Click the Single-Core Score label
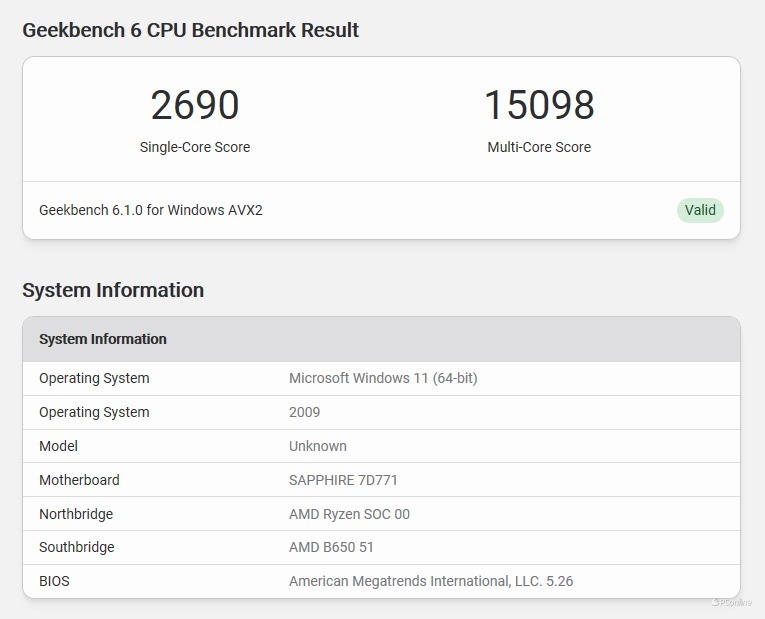Image resolution: width=765 pixels, height=619 pixels. [195, 147]
